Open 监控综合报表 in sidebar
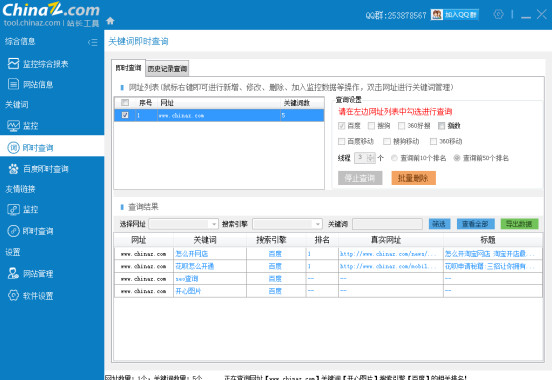555x380 pixels. coord(45,64)
